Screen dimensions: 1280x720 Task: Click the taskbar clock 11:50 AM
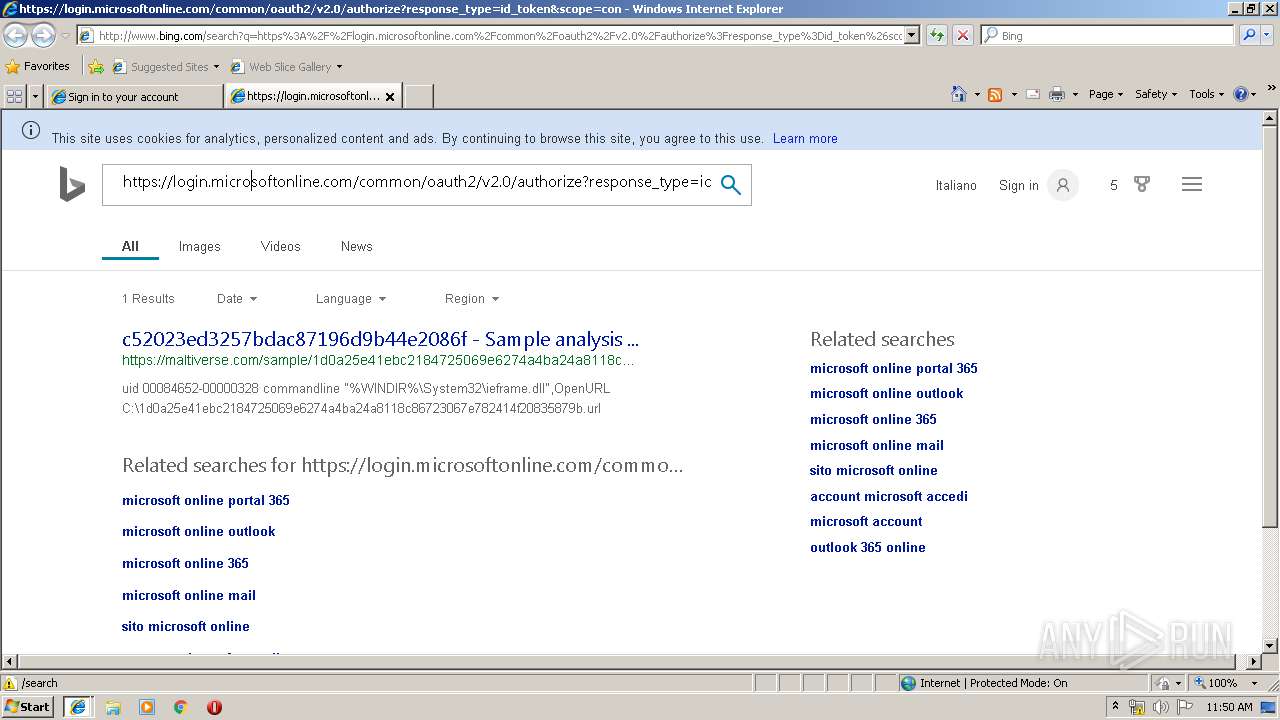coord(1229,707)
